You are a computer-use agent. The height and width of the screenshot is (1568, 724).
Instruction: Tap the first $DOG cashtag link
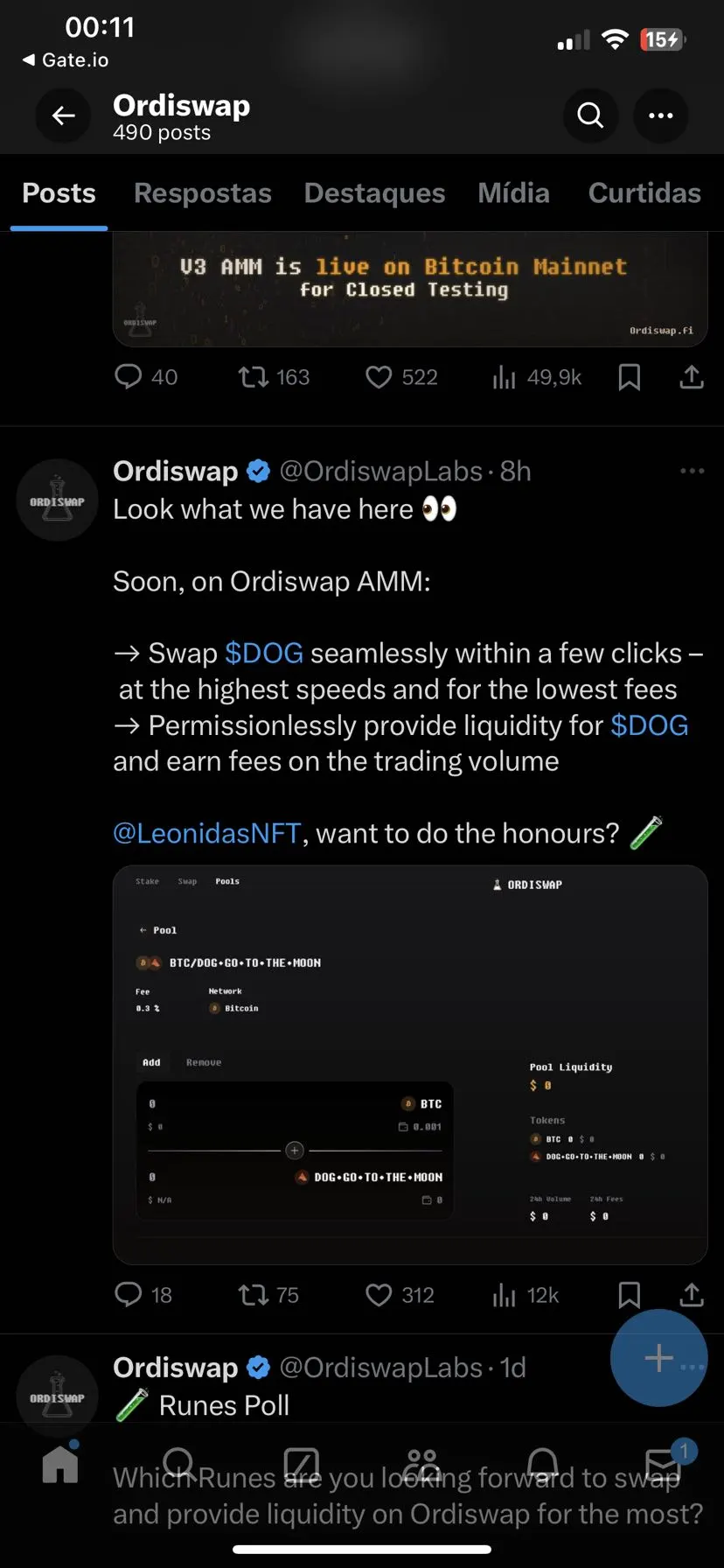264,654
